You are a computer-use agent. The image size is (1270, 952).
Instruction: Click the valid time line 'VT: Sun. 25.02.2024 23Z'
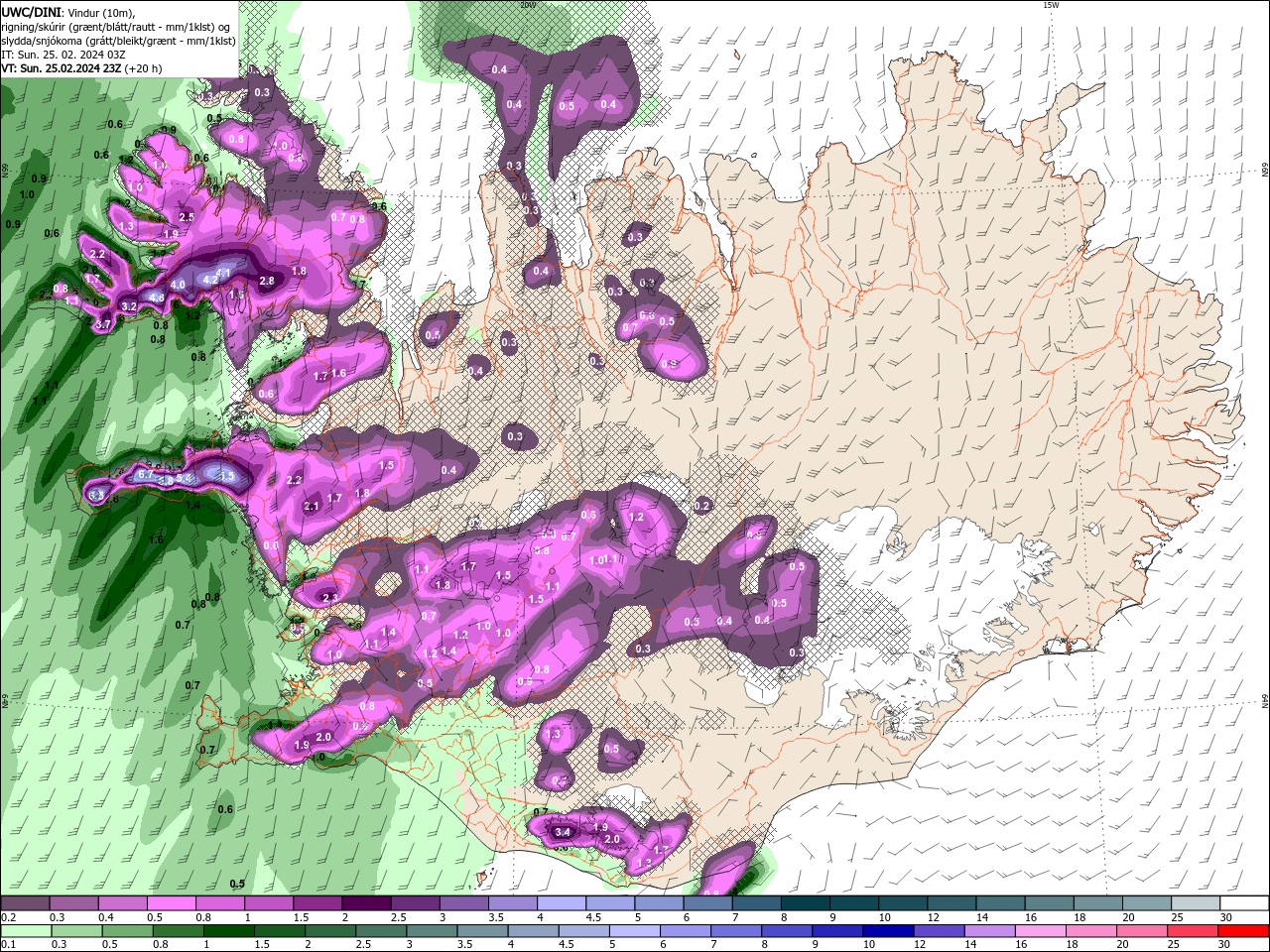click(62, 68)
